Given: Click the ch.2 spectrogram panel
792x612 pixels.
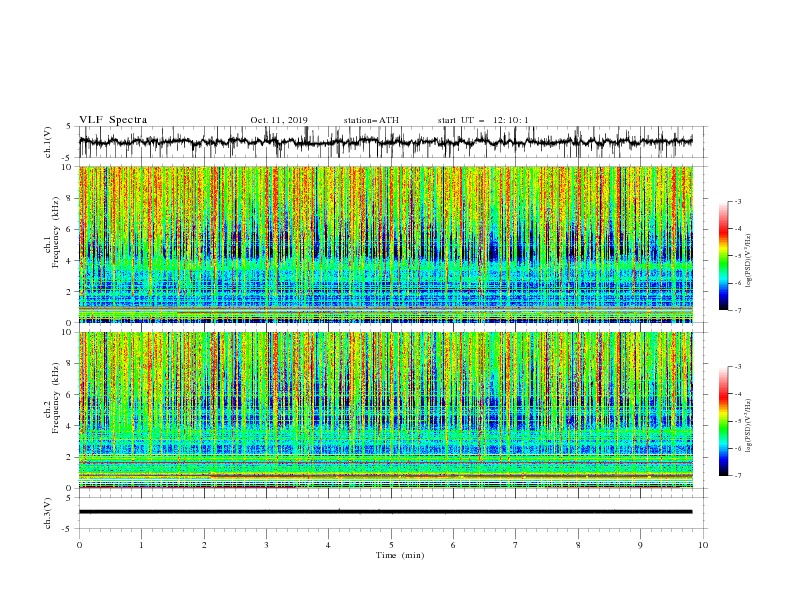Looking at the screenshot, I should point(385,410).
